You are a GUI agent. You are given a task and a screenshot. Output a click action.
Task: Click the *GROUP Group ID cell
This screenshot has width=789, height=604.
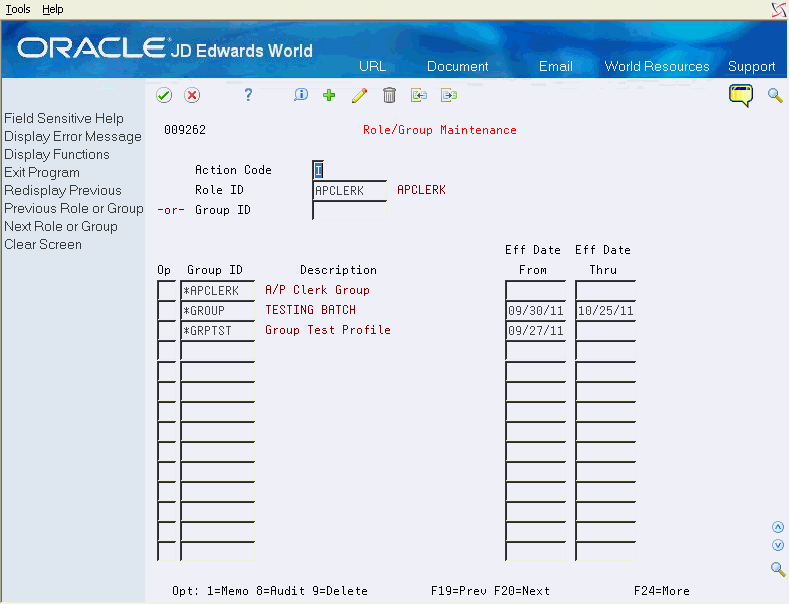coord(218,311)
